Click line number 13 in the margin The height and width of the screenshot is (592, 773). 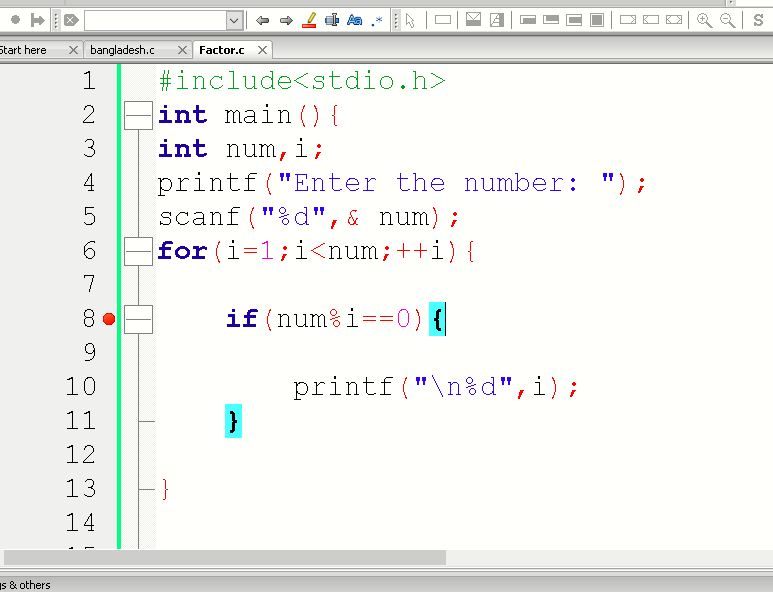pyautogui.click(x=81, y=488)
